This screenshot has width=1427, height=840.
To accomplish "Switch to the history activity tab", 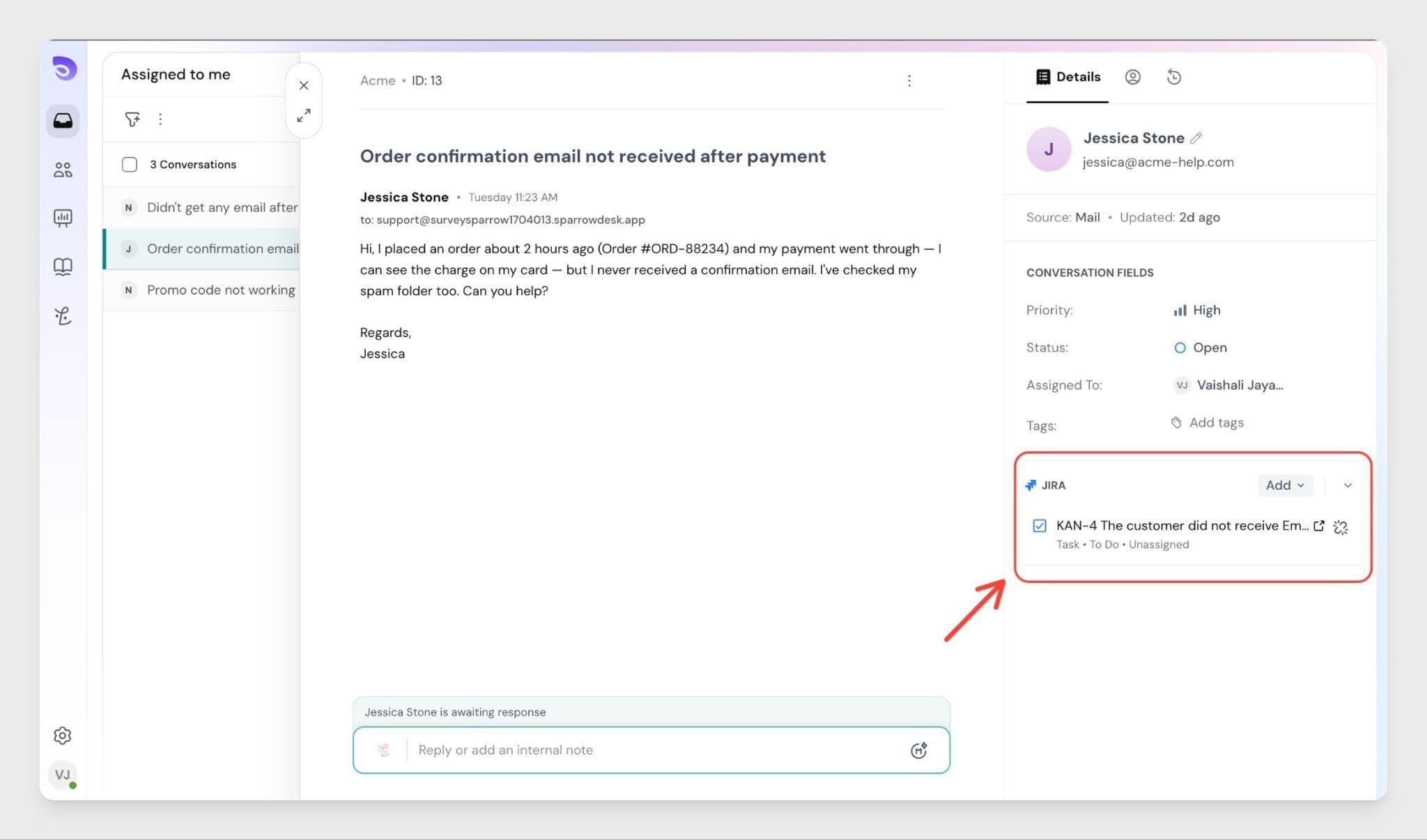I will pyautogui.click(x=1173, y=77).
